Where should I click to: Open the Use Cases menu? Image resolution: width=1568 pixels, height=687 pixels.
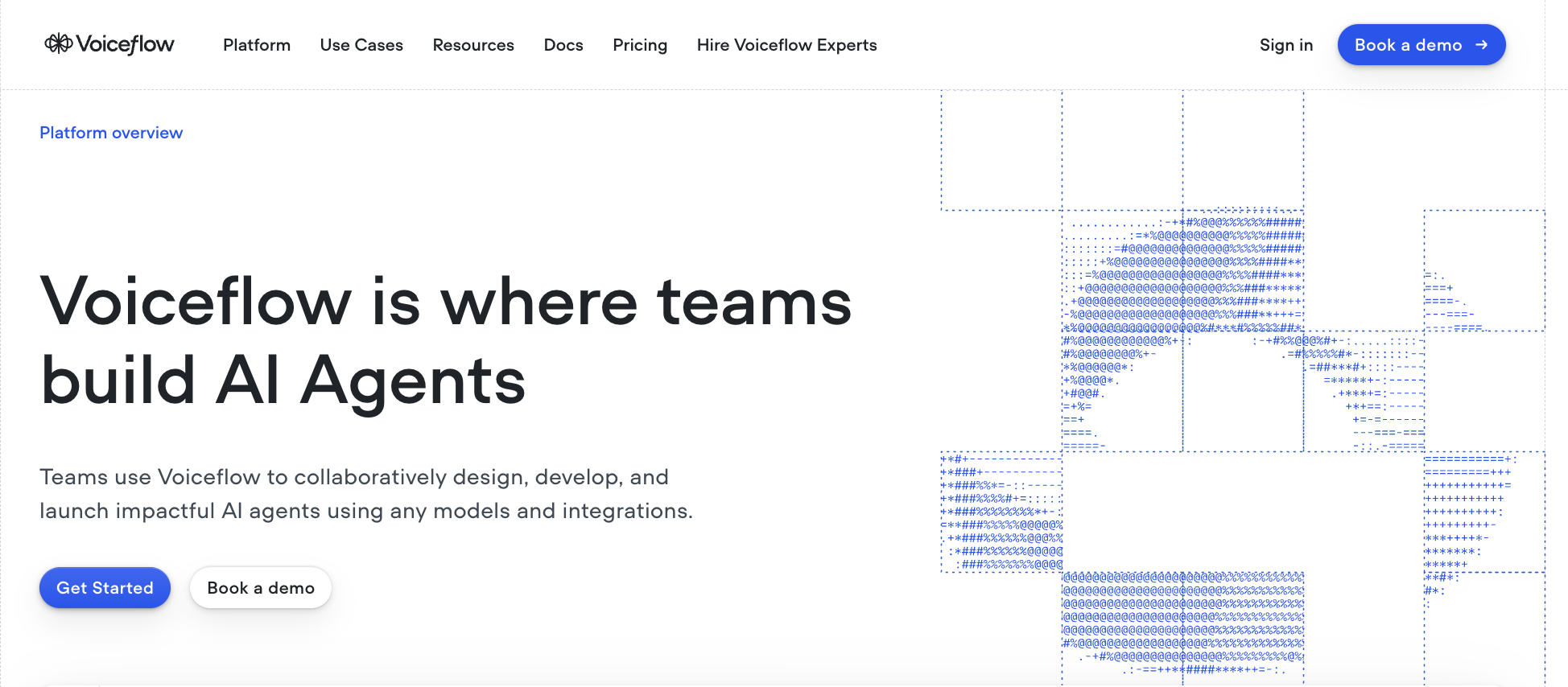pyautogui.click(x=361, y=45)
